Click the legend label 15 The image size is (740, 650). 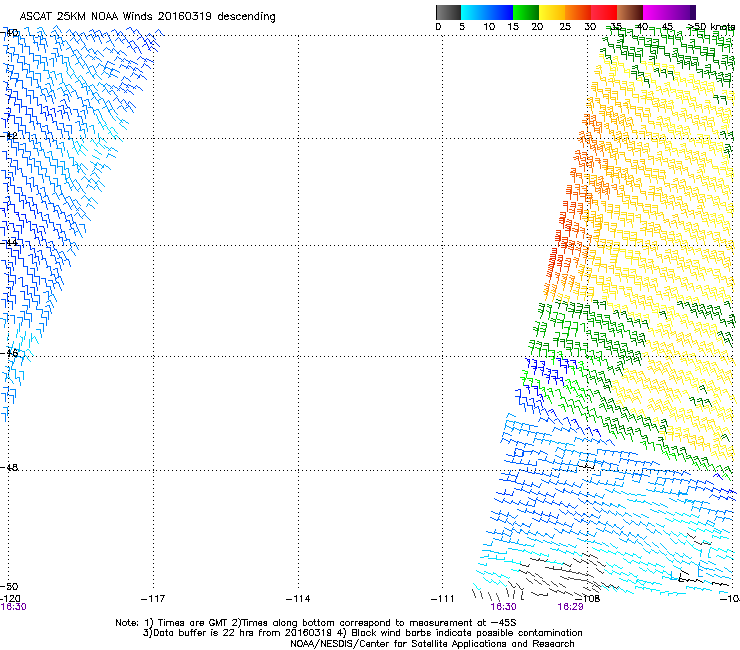point(513,27)
